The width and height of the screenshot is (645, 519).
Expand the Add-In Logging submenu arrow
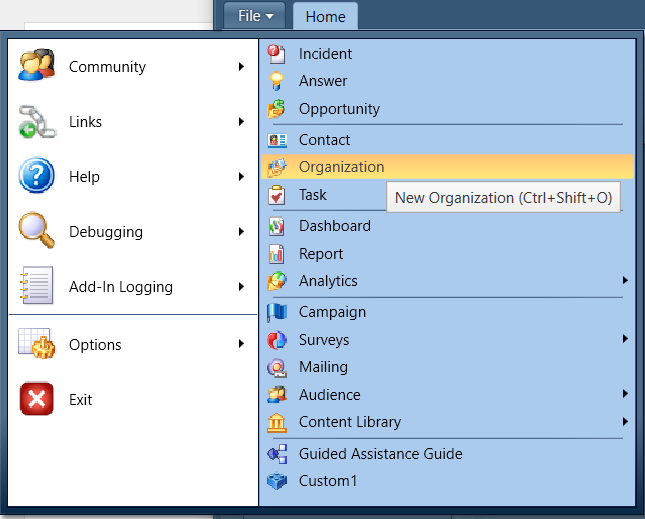(241, 287)
